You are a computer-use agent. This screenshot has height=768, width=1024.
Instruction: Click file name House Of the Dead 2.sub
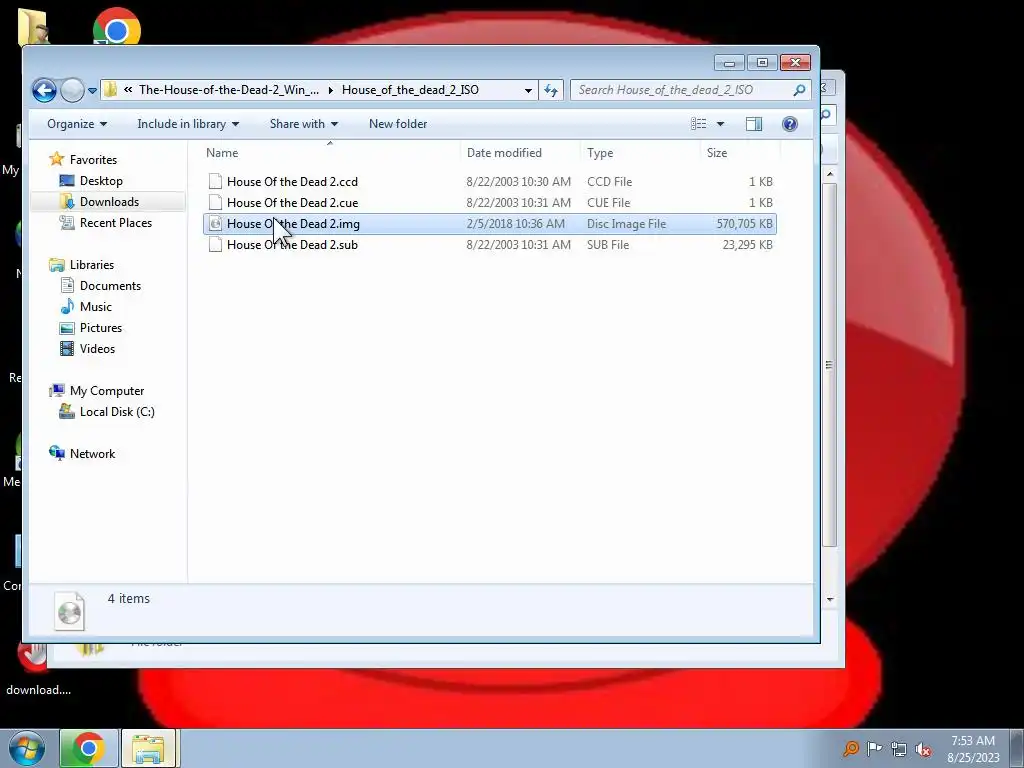(x=292, y=245)
